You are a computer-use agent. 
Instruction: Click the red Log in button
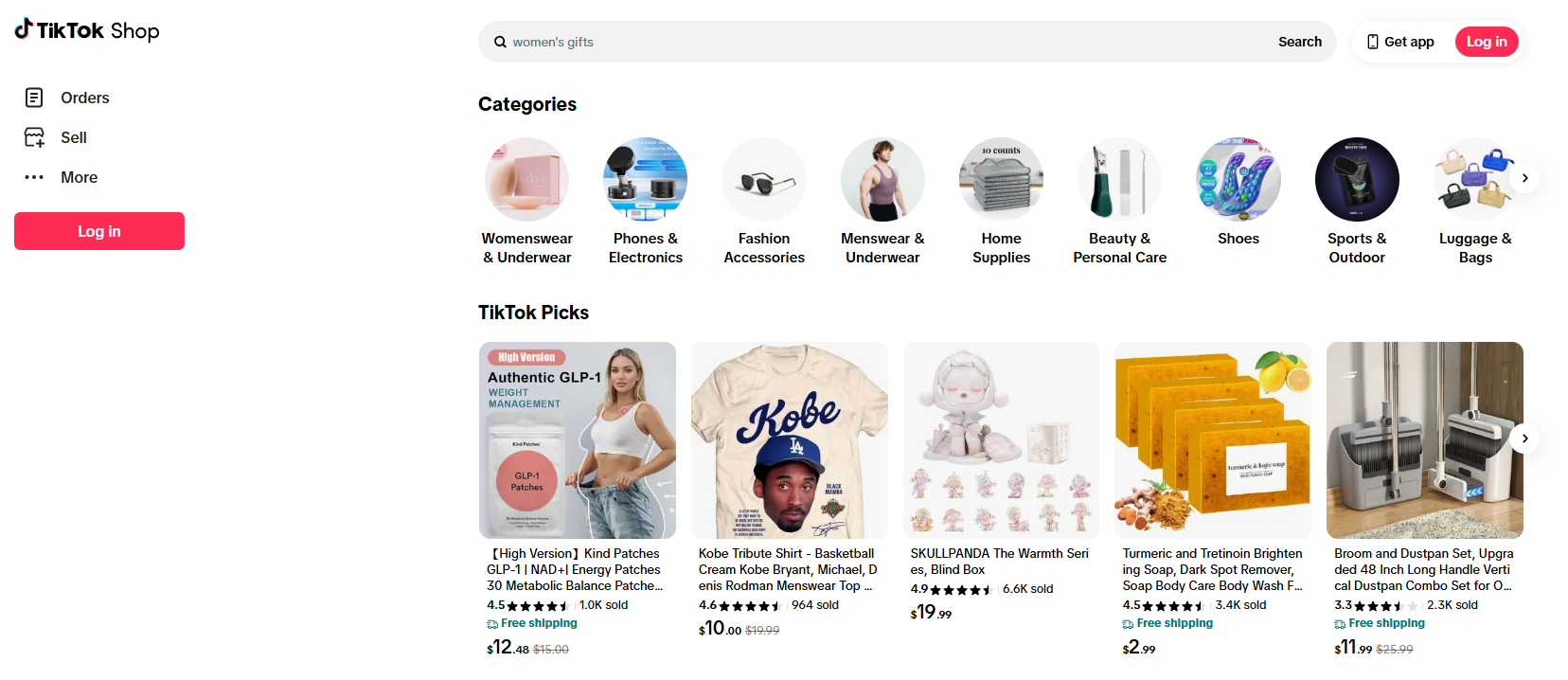[x=98, y=230]
